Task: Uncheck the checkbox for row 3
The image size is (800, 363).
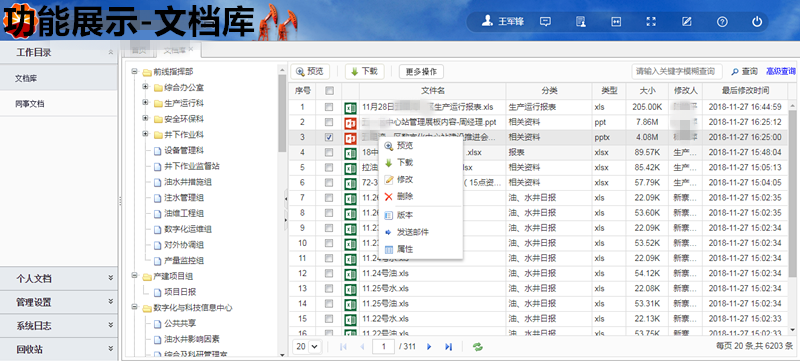Action: click(x=329, y=138)
